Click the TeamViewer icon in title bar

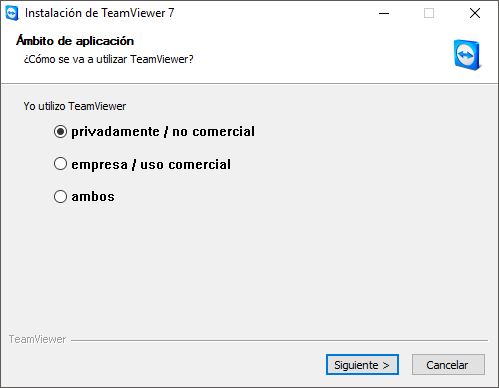(12, 13)
